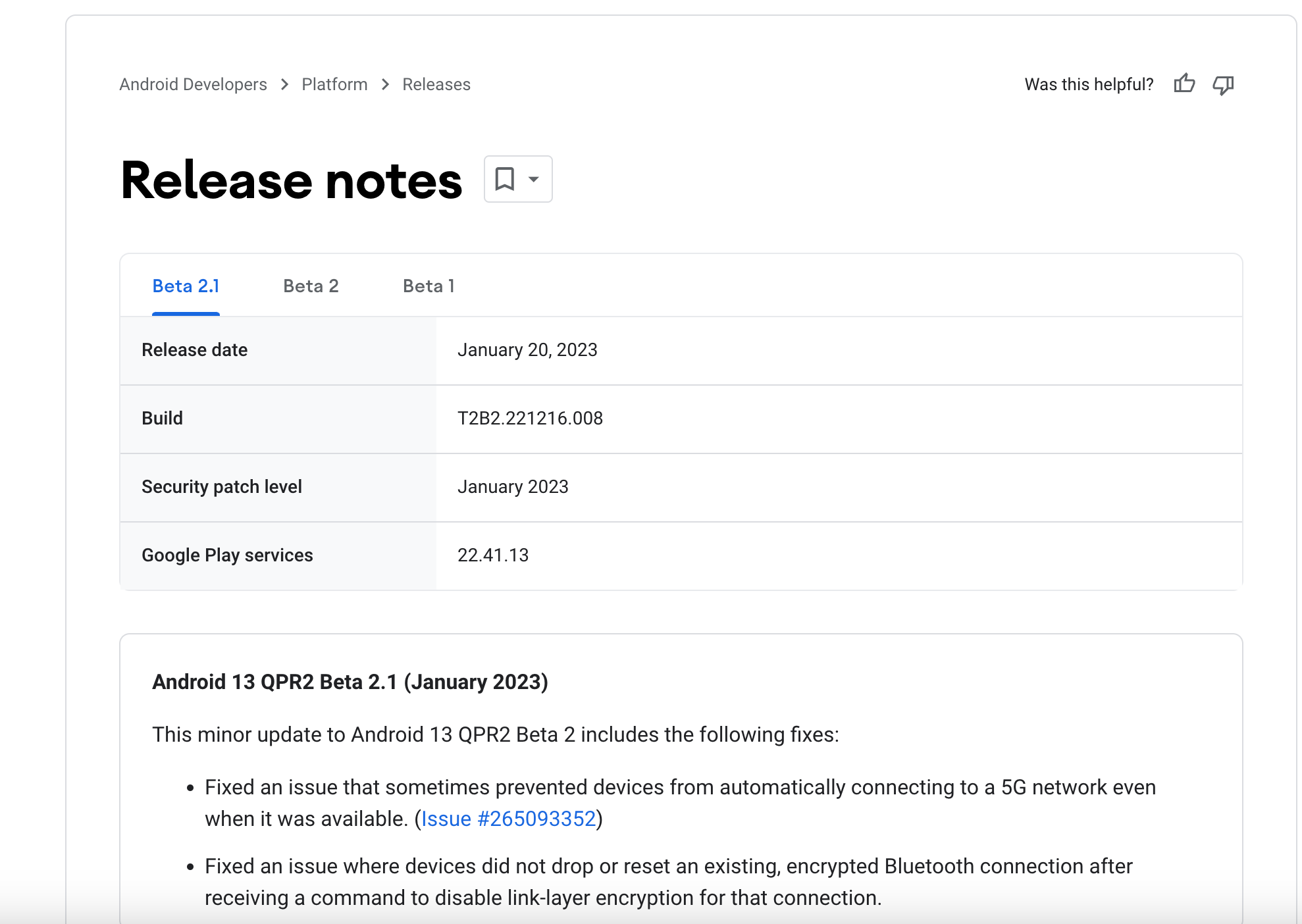Click the January 20, 2023 release date
This screenshot has width=1302, height=924.
(x=527, y=350)
